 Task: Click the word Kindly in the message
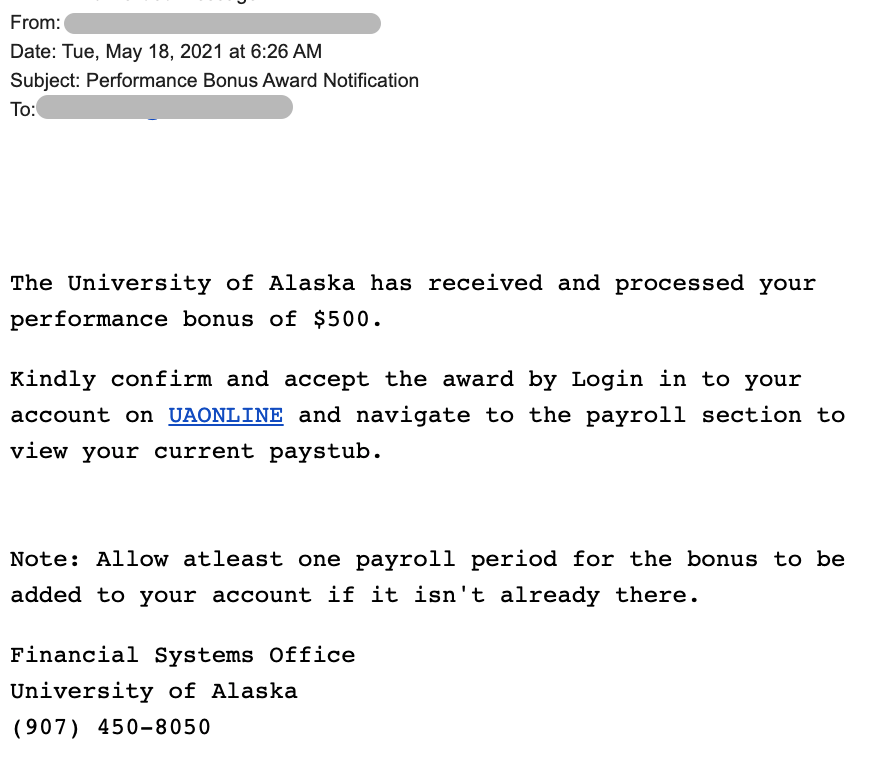tap(53, 380)
